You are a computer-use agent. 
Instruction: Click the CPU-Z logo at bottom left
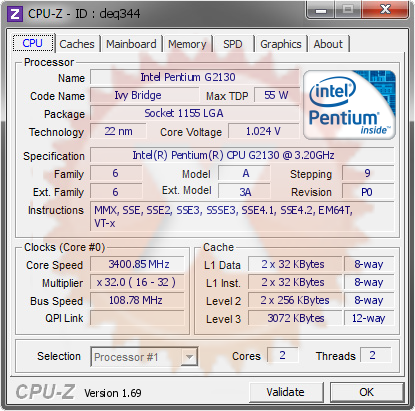point(45,392)
